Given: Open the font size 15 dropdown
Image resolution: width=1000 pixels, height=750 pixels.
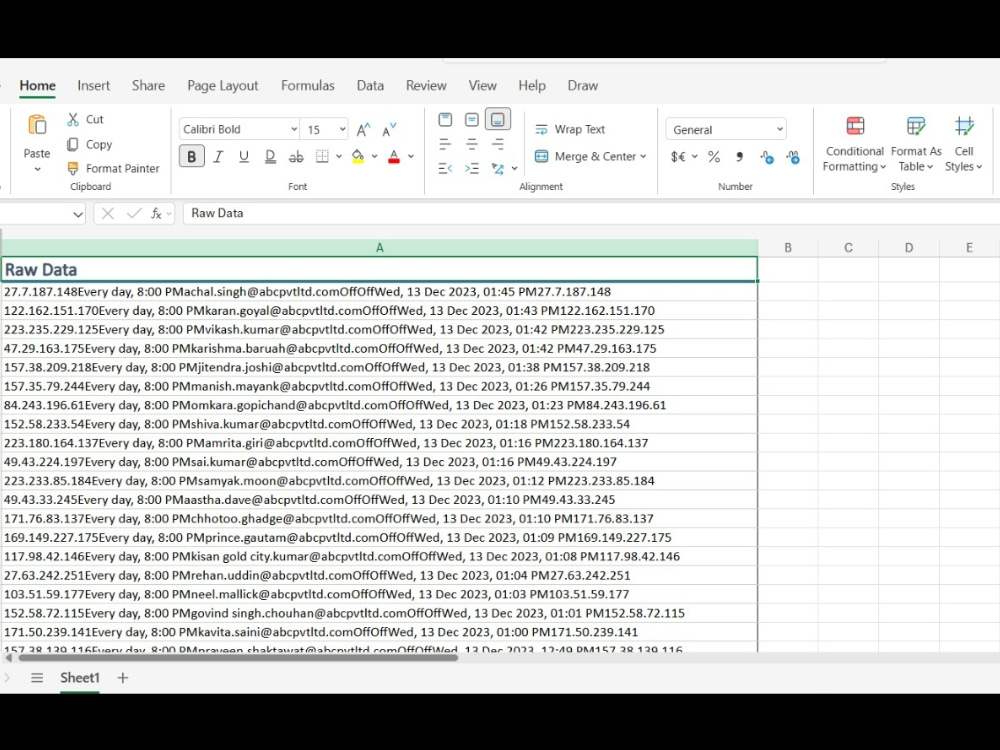Looking at the screenshot, I should pos(342,129).
